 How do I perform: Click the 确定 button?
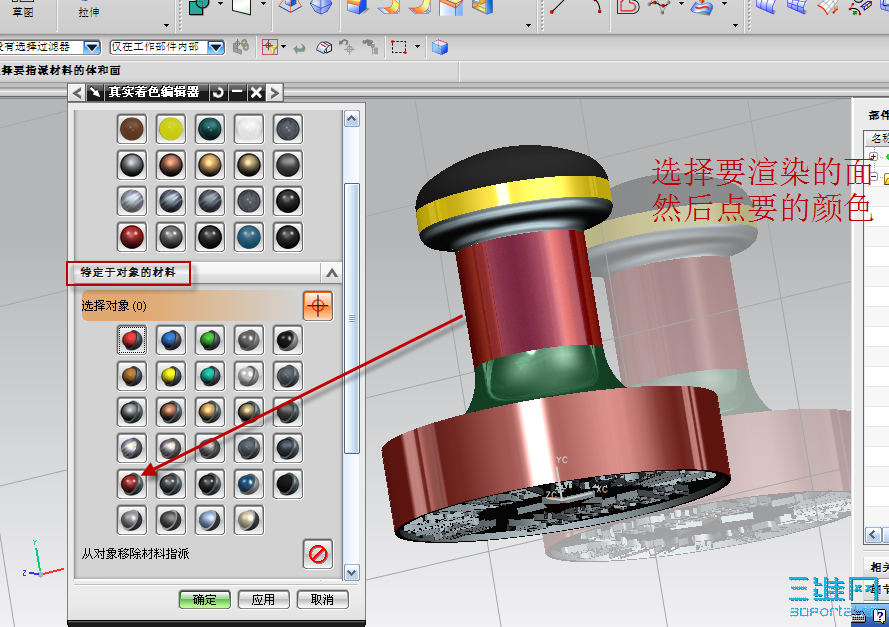205,599
